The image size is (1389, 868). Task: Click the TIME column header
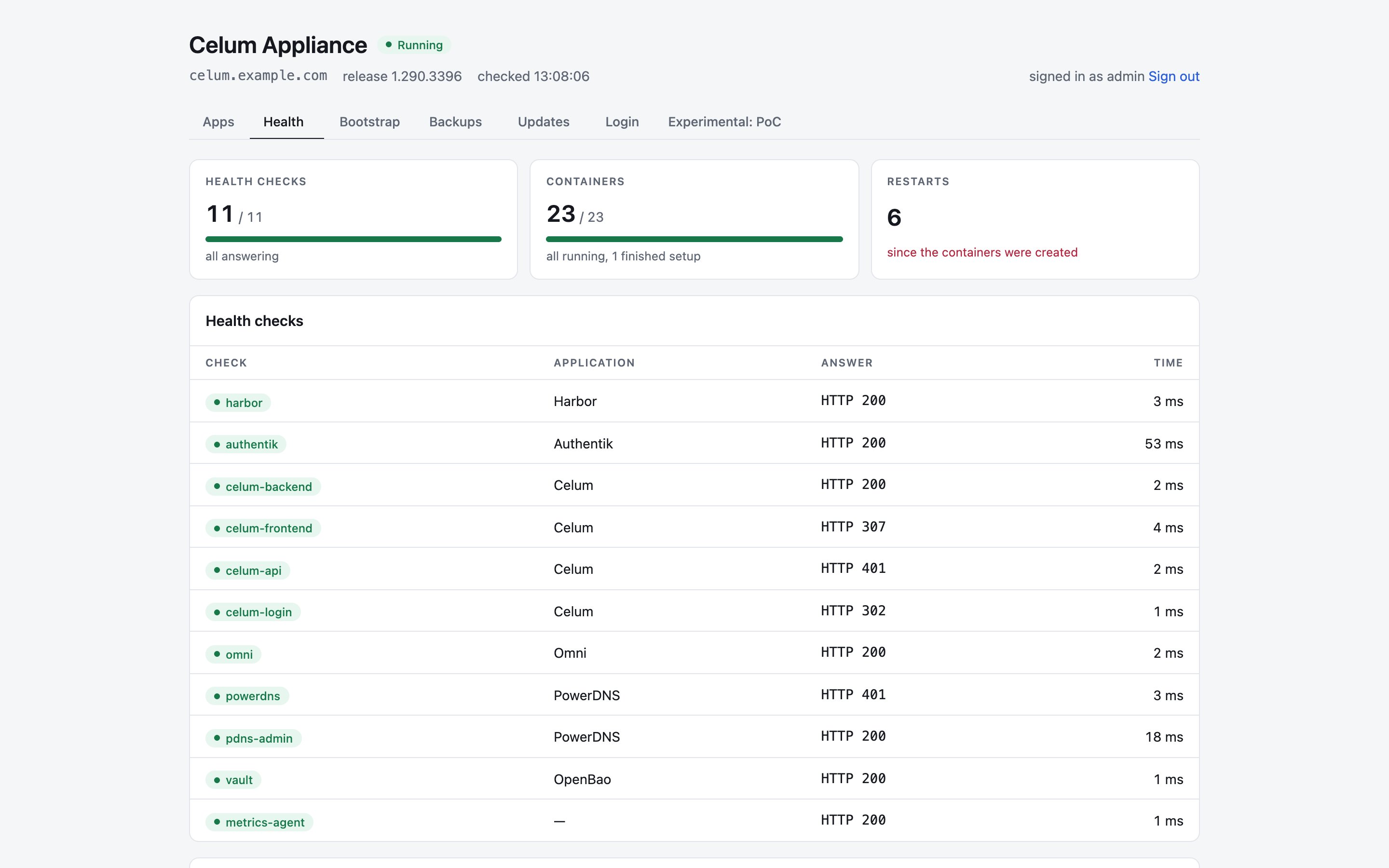point(1168,363)
